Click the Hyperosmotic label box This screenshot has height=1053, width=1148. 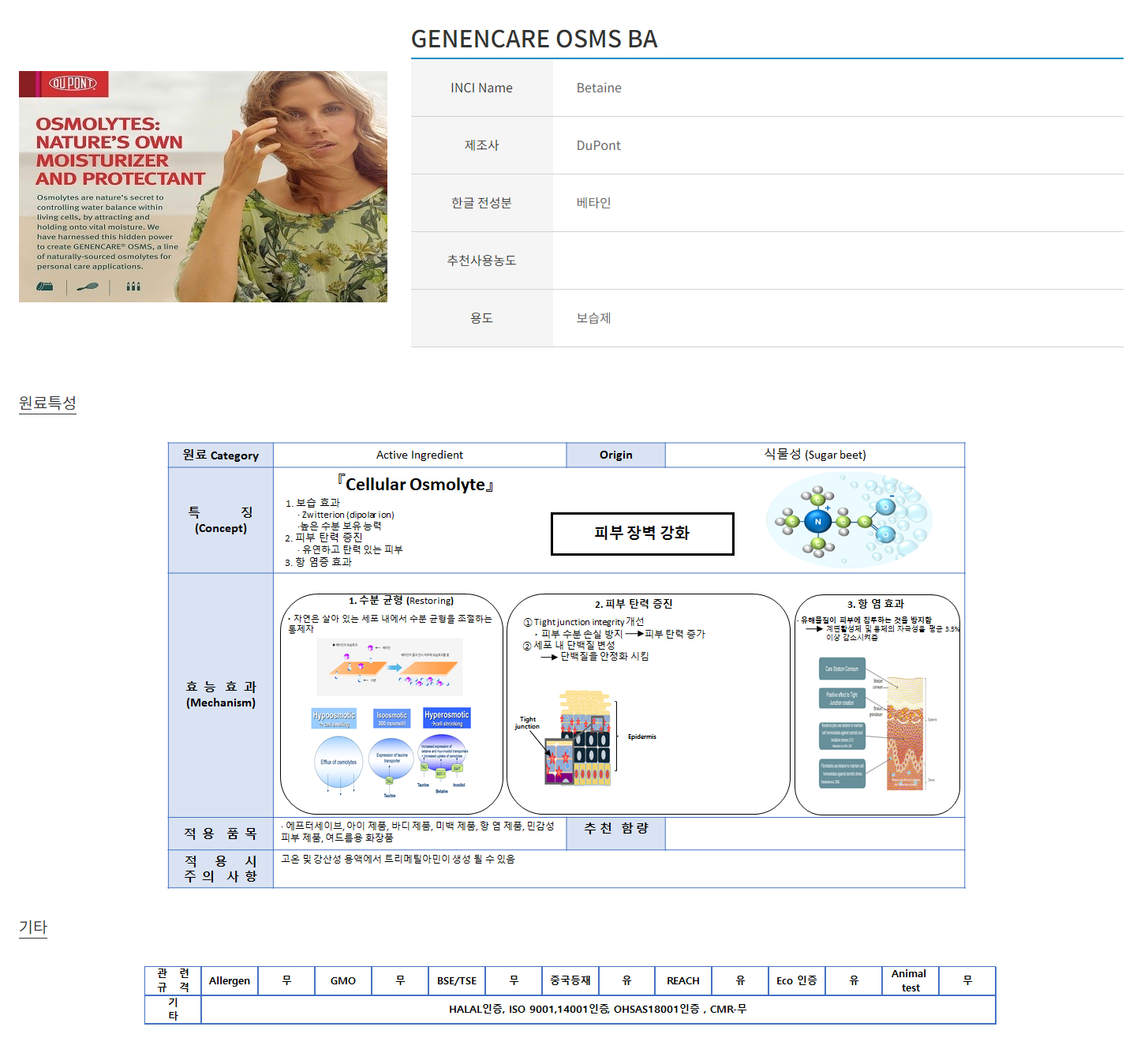[x=447, y=718]
